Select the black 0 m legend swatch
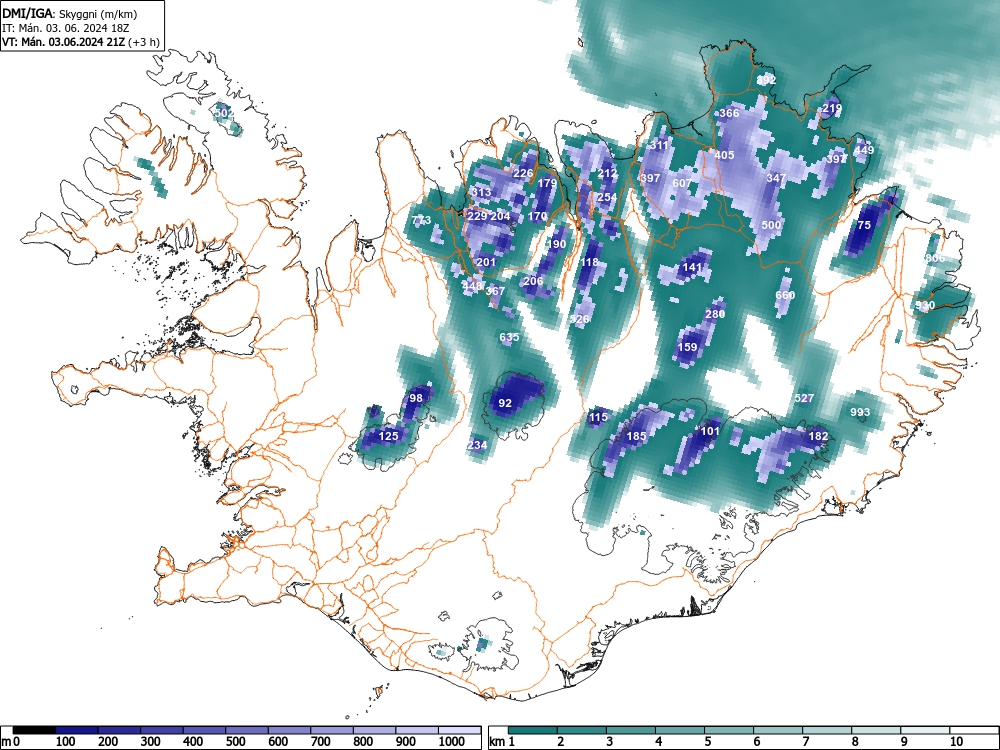Viewport: 1000px width, 750px height. click(x=34, y=730)
